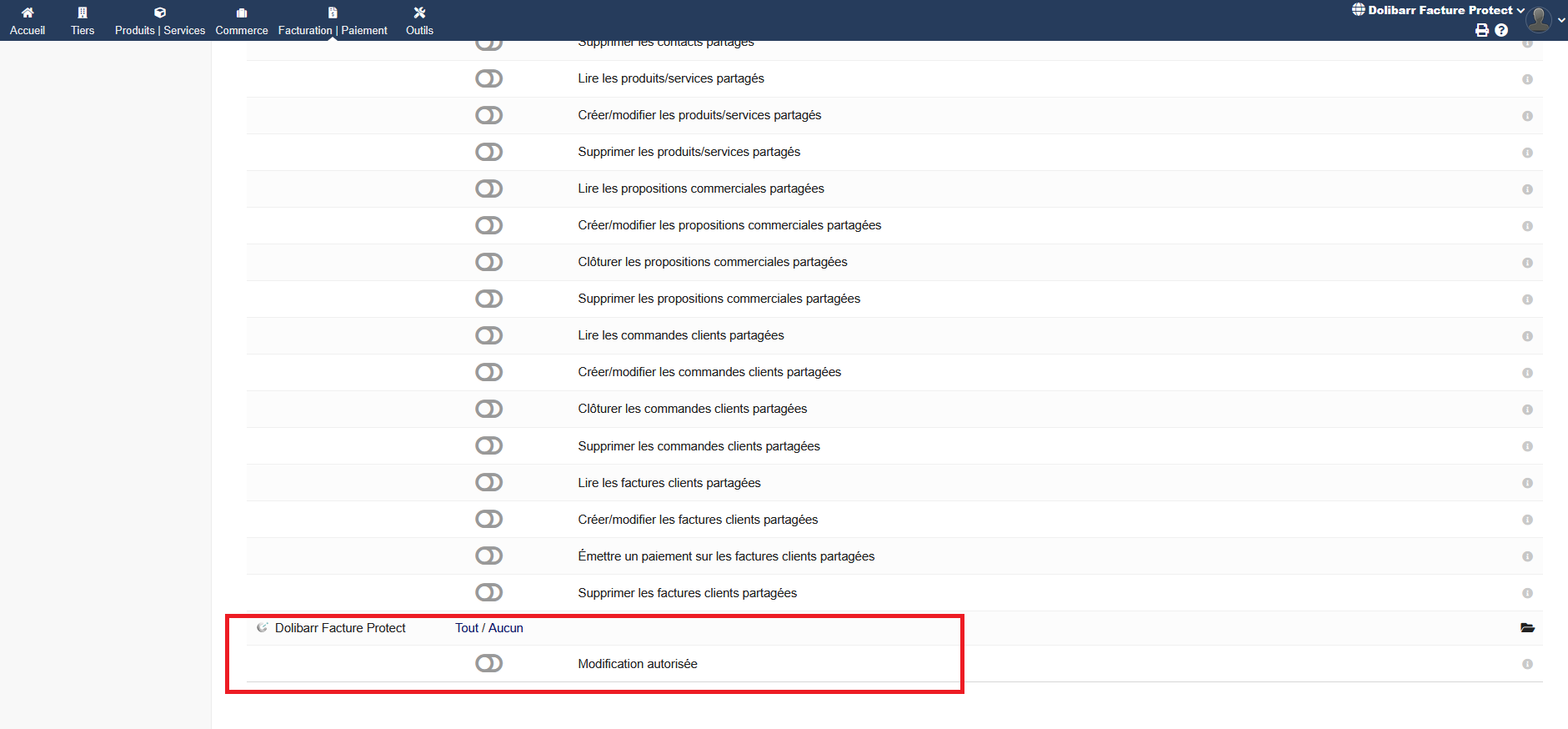Enable Émettre un paiement sur les factures toggle

point(488,556)
